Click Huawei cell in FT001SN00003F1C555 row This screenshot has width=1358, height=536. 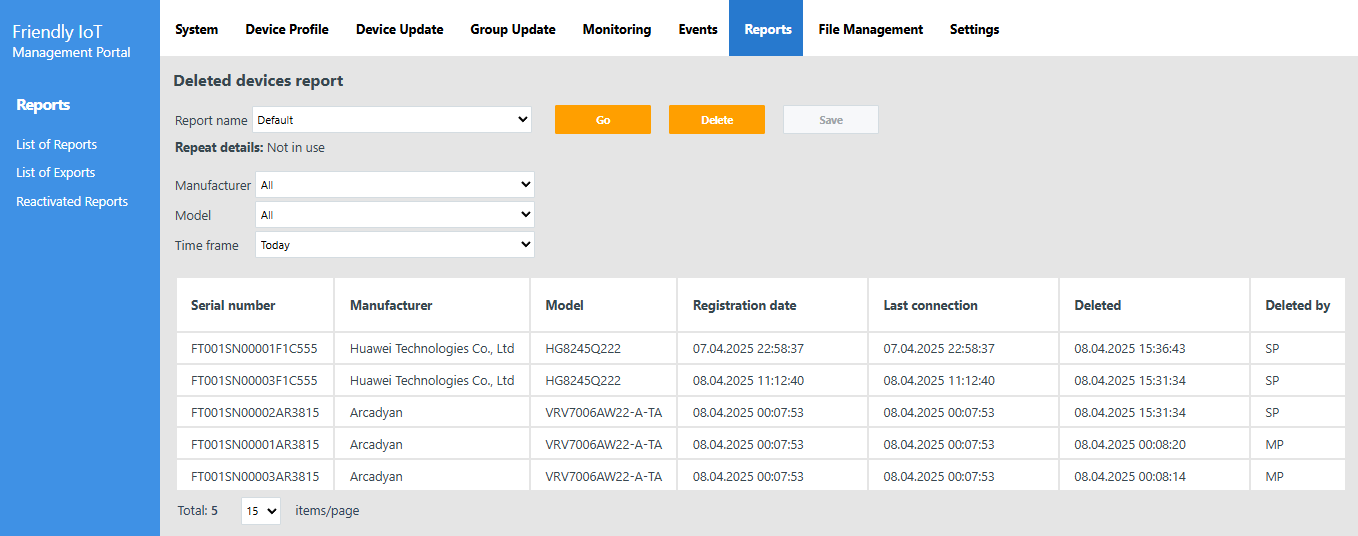(x=432, y=381)
